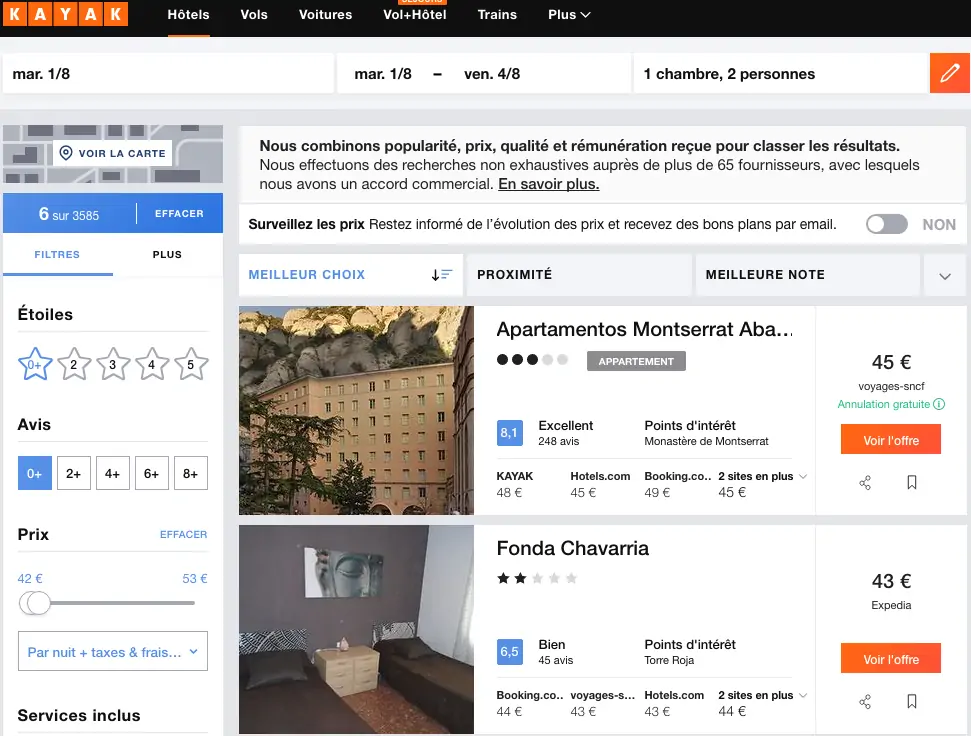The width and height of the screenshot is (971, 736).
Task: Select the 2+ review score filter
Action: click(74, 474)
